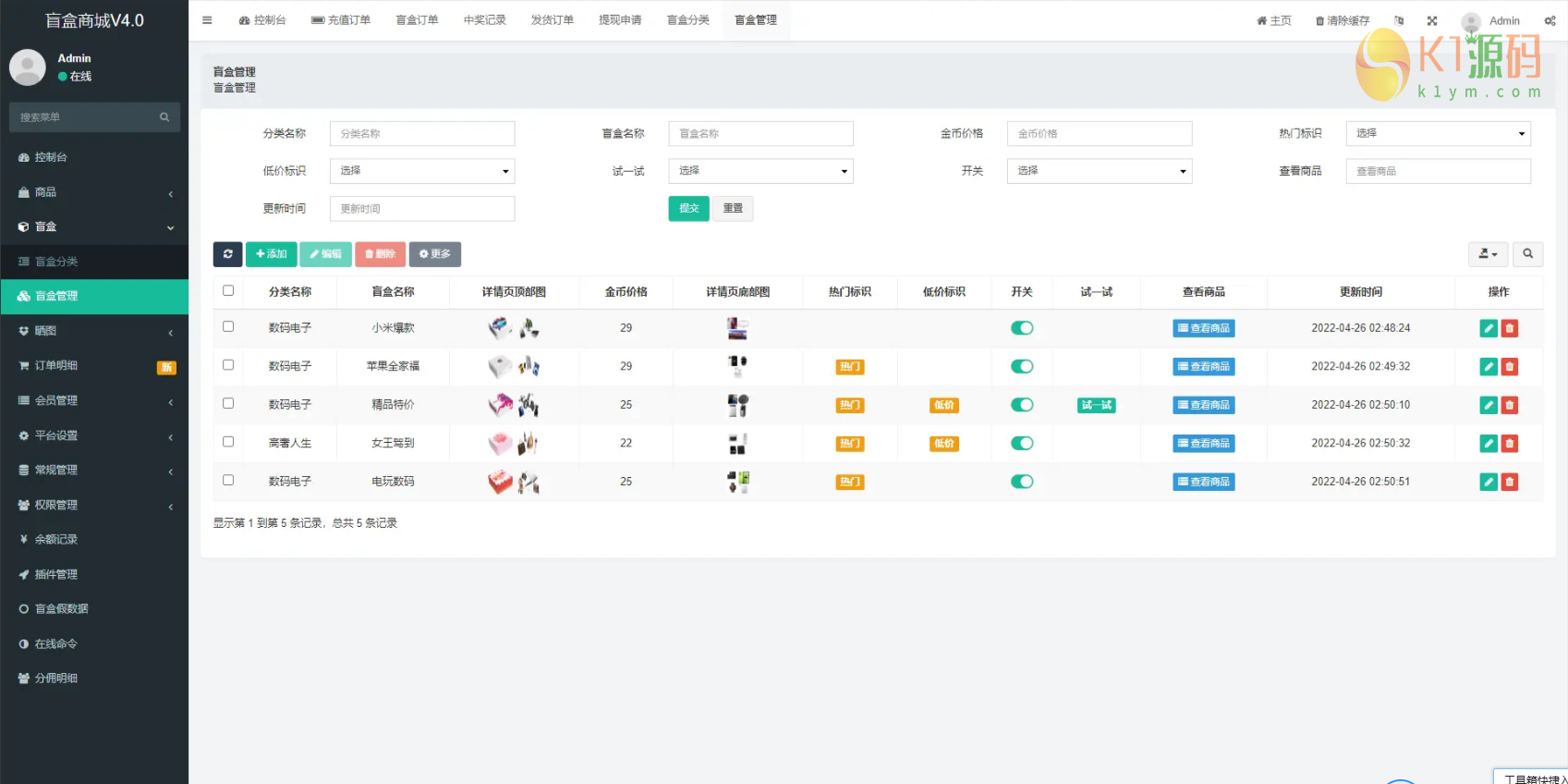The image size is (1568, 784).
Task: Click the 盲盒名称 filter input field
Action: coord(760,134)
